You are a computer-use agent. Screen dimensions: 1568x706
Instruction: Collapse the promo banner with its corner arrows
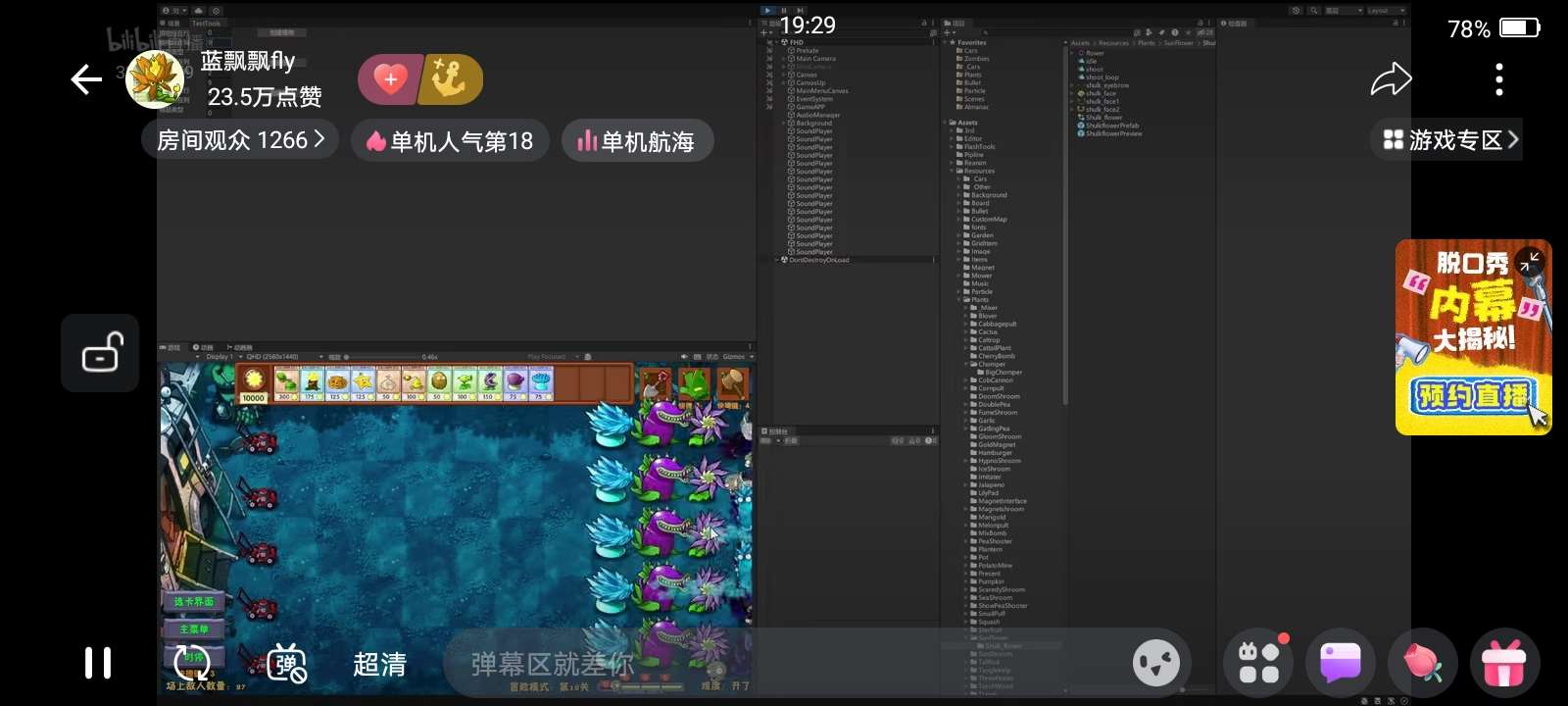click(1530, 261)
